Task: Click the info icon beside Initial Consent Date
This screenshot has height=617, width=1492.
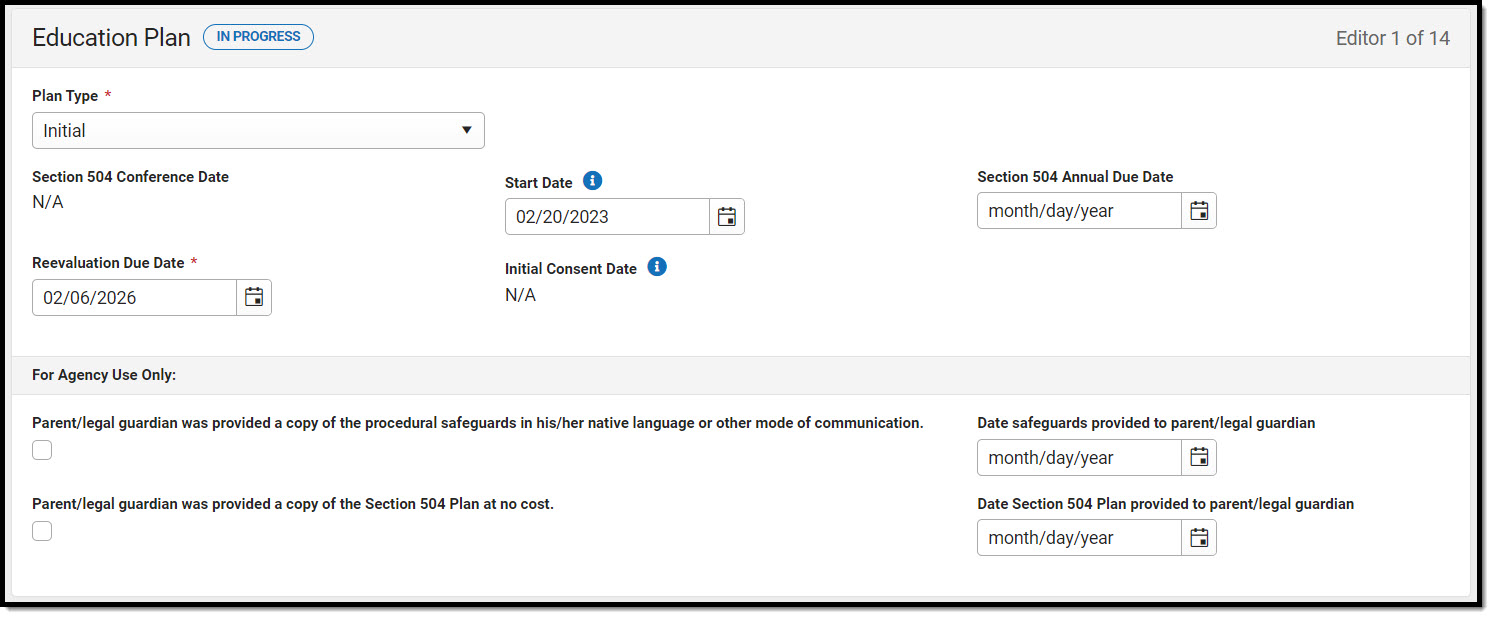Action: pyautogui.click(x=657, y=267)
